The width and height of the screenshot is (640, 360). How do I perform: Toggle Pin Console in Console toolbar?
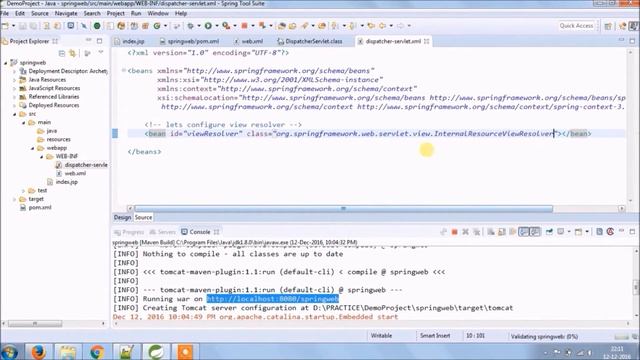549,232
